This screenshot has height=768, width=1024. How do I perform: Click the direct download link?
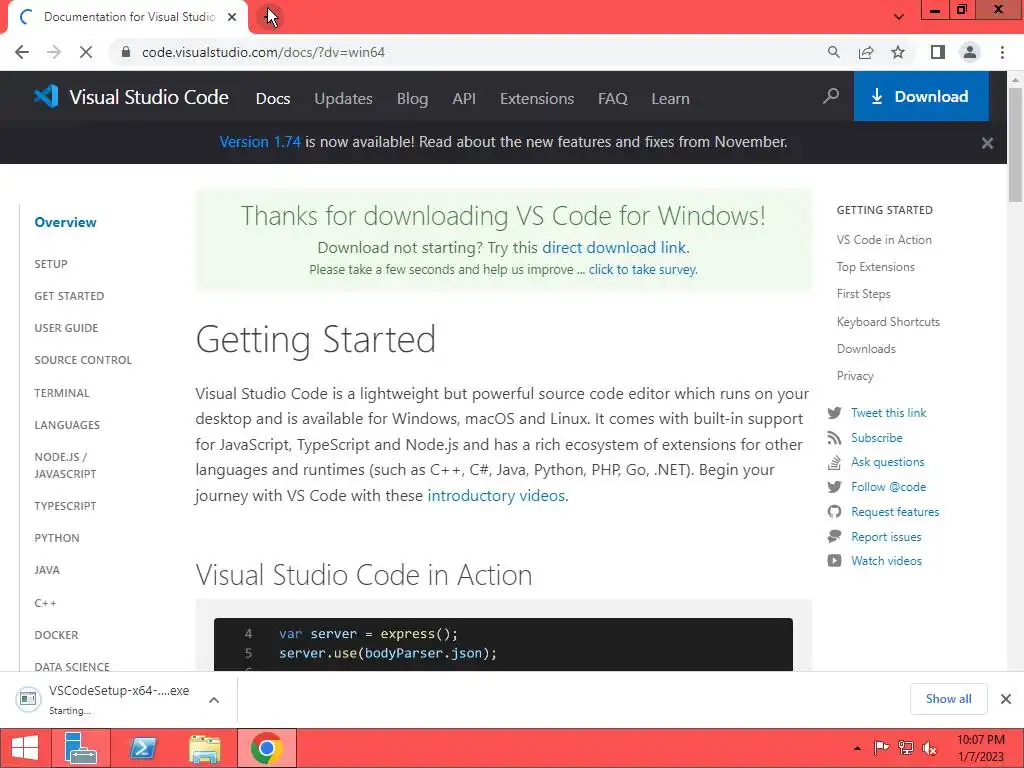tap(615, 248)
